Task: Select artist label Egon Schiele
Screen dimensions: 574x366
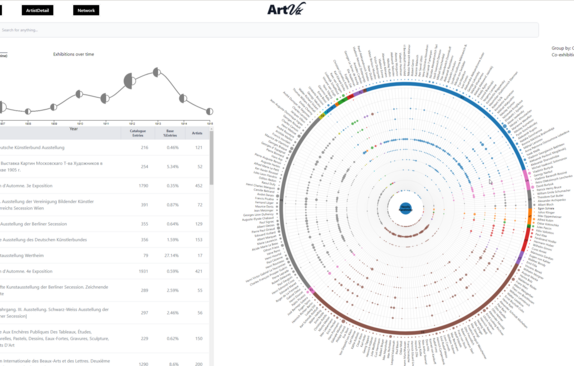Action: [x=546, y=208]
